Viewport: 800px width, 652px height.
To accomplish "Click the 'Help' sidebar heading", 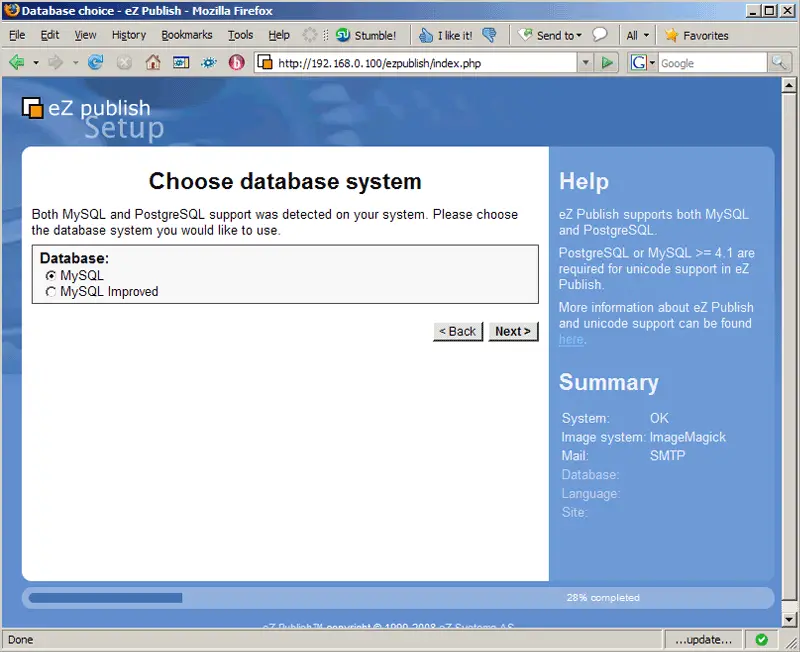I will tap(584, 181).
